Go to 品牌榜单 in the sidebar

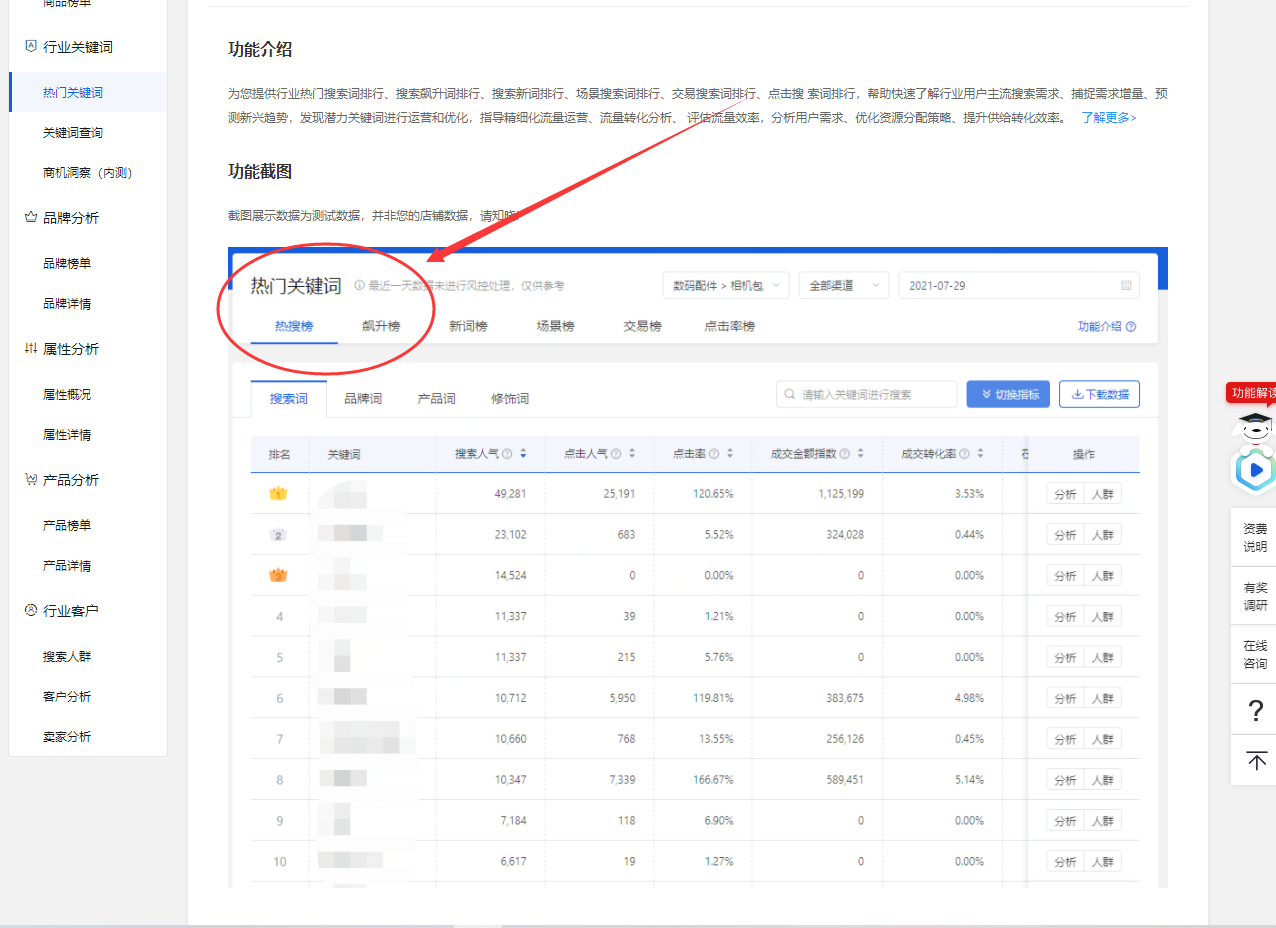[67, 263]
